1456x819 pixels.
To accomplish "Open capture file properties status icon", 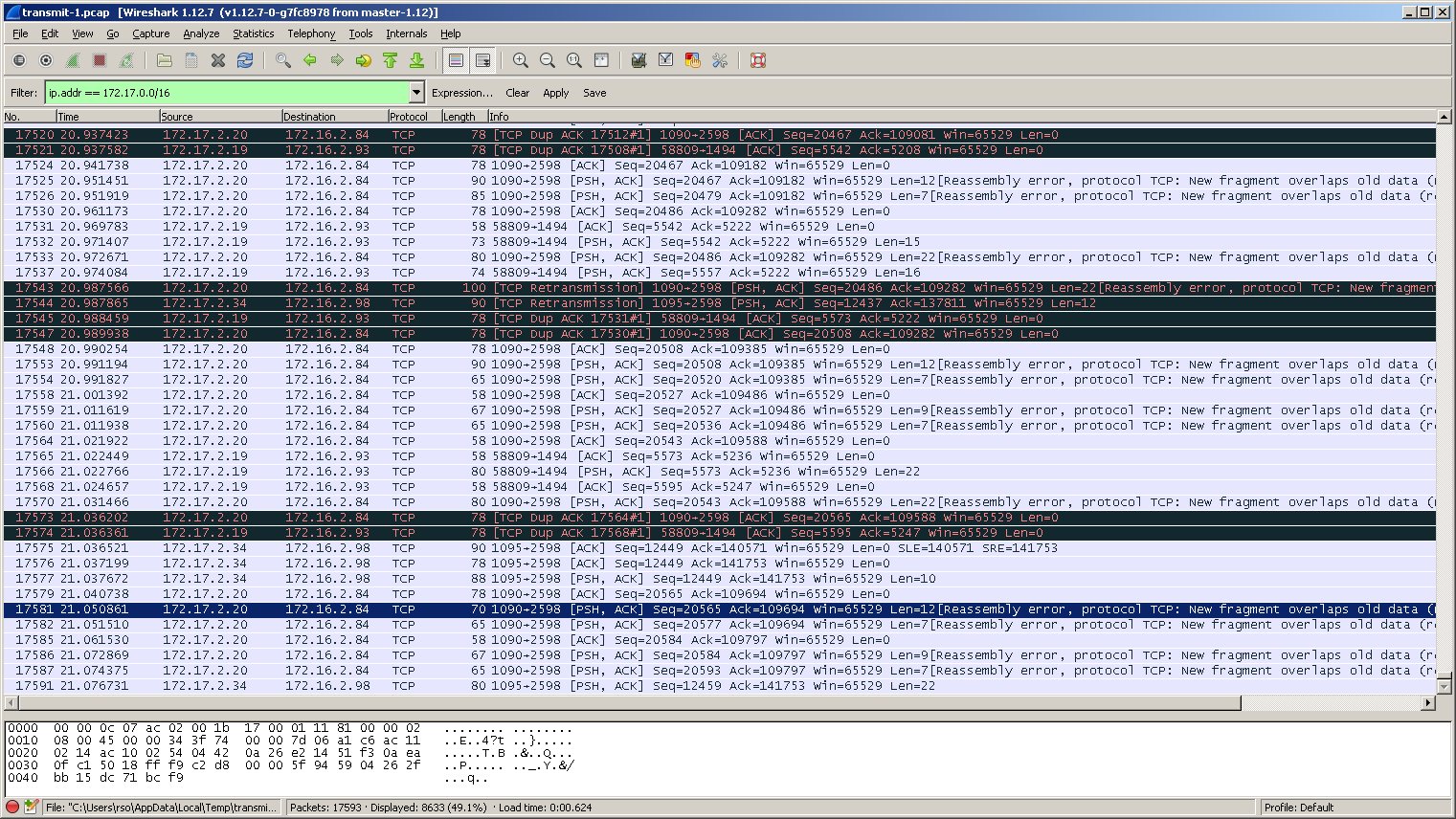I will click(31, 807).
